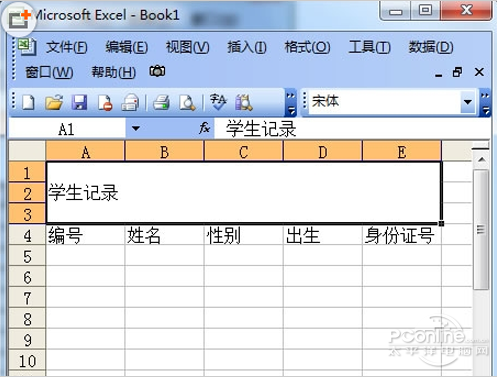
Task: Select column E header
Action: (x=402, y=152)
